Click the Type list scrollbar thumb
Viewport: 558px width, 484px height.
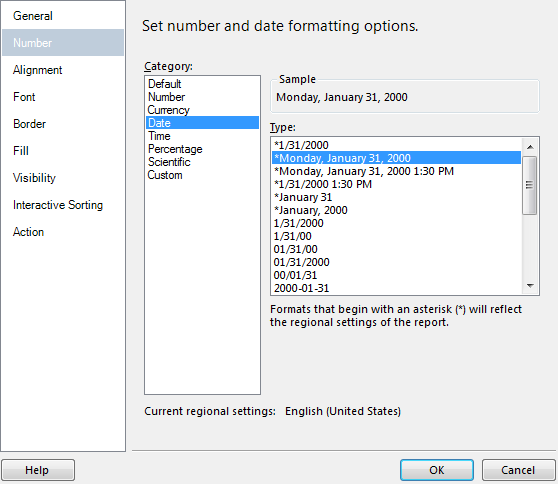[x=530, y=185]
